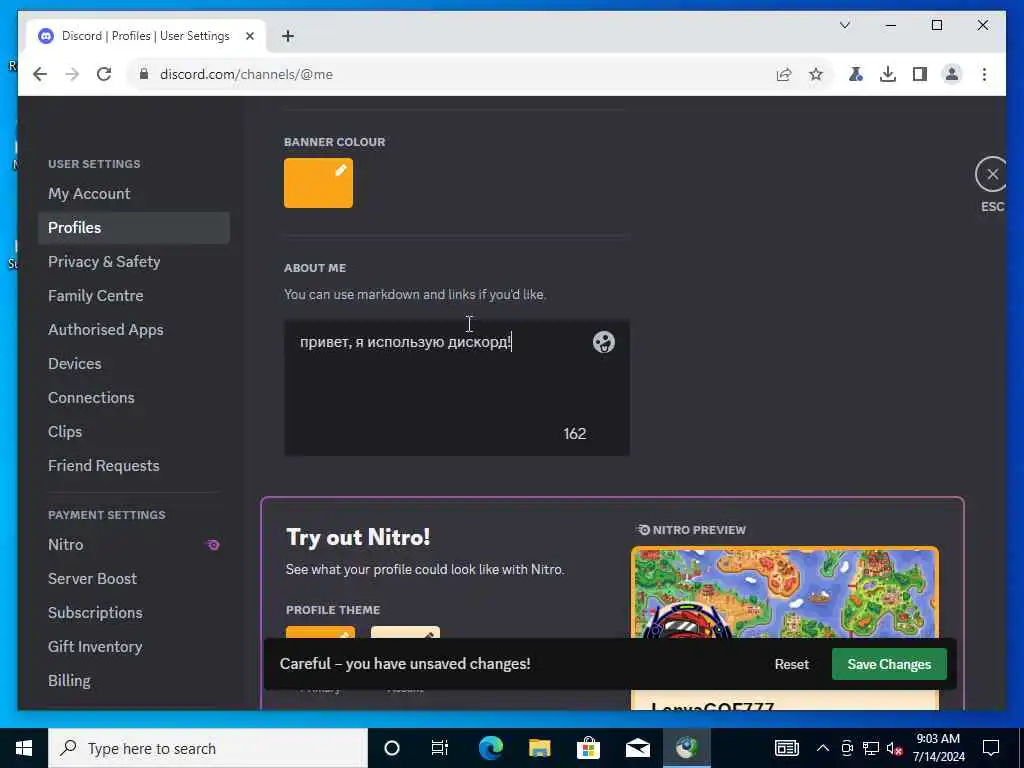
Task: Click inside the About Me text box
Action: (x=456, y=388)
